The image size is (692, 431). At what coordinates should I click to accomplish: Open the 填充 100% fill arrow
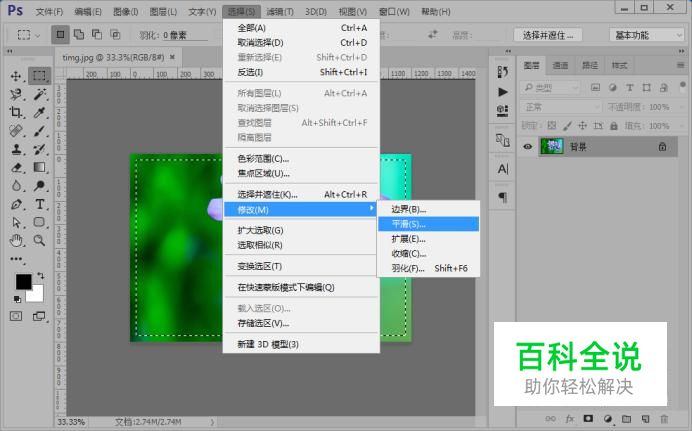pyautogui.click(x=681, y=126)
